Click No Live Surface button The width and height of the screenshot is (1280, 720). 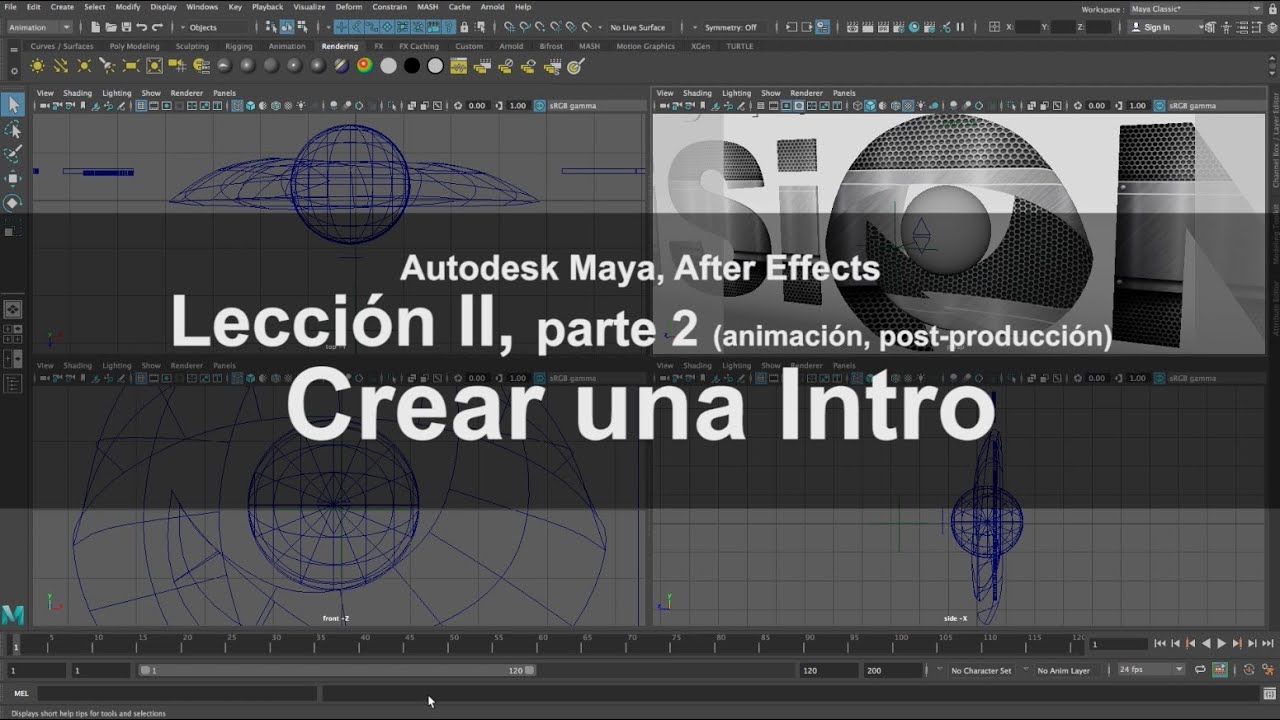(637, 27)
